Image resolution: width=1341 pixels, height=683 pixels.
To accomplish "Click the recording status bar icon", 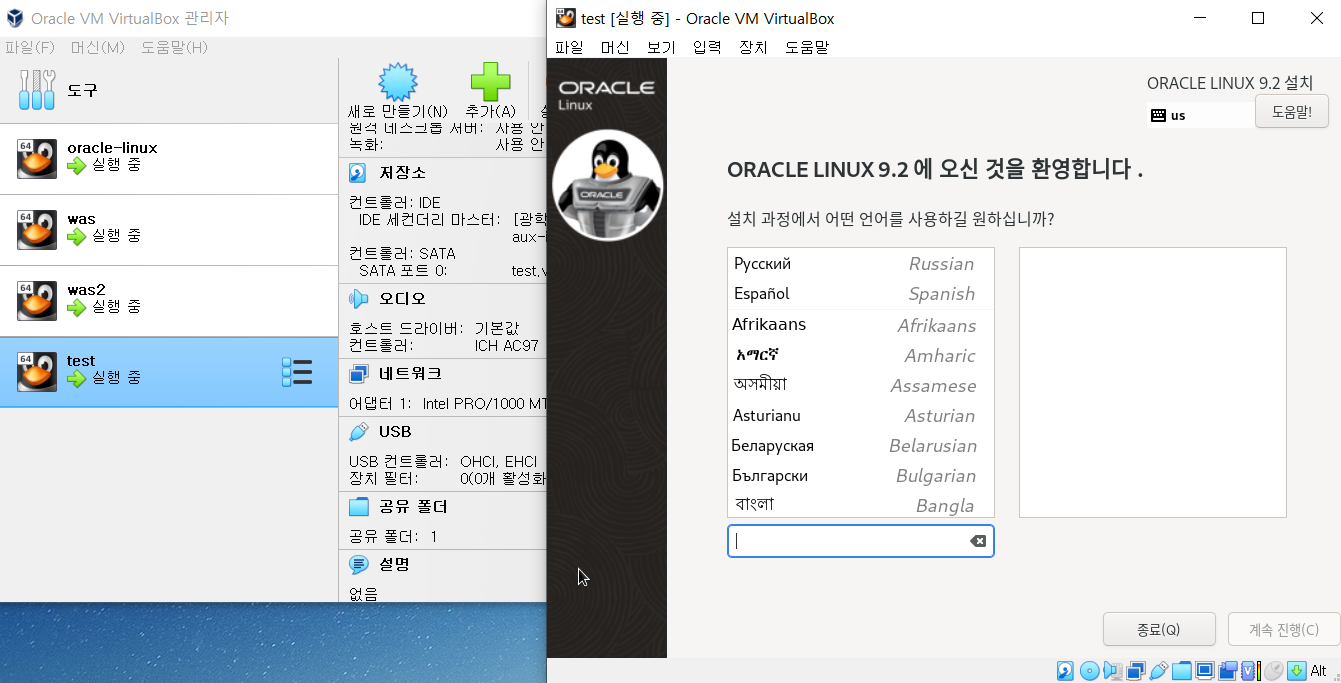I will click(1228, 671).
